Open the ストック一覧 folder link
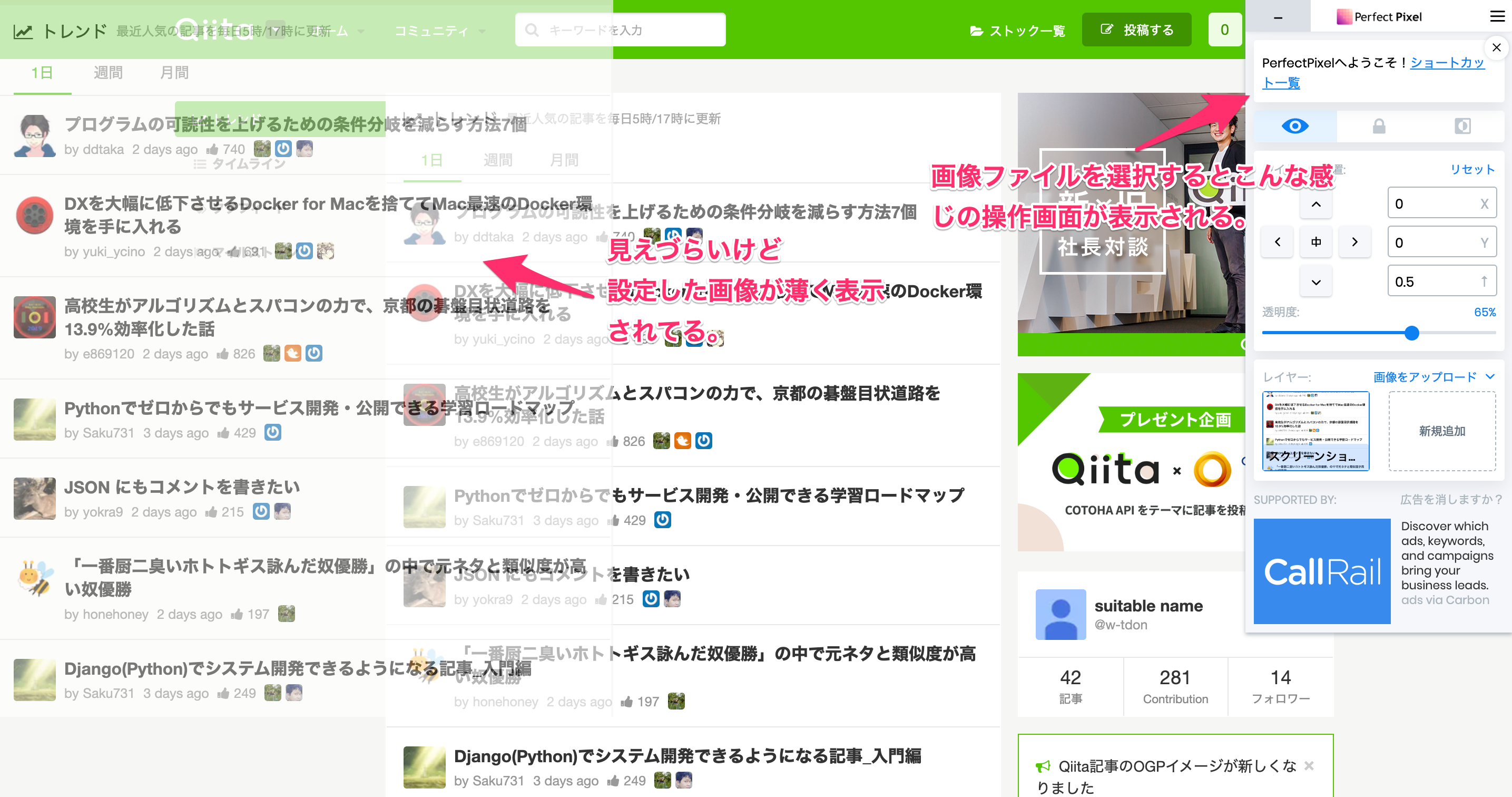The width and height of the screenshot is (1512, 797). tap(1017, 31)
